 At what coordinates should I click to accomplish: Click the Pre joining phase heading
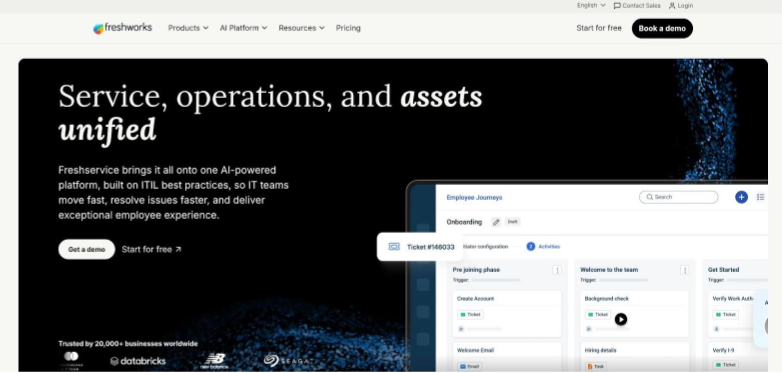pyautogui.click(x=476, y=270)
